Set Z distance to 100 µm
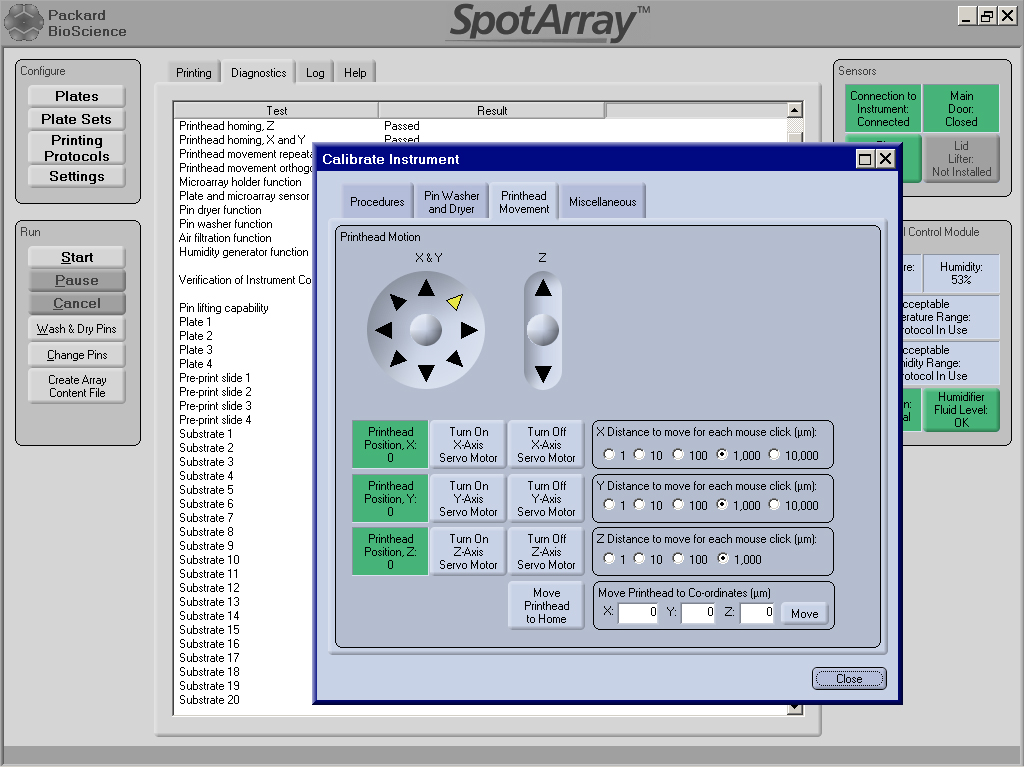1024x768 pixels. (679, 558)
